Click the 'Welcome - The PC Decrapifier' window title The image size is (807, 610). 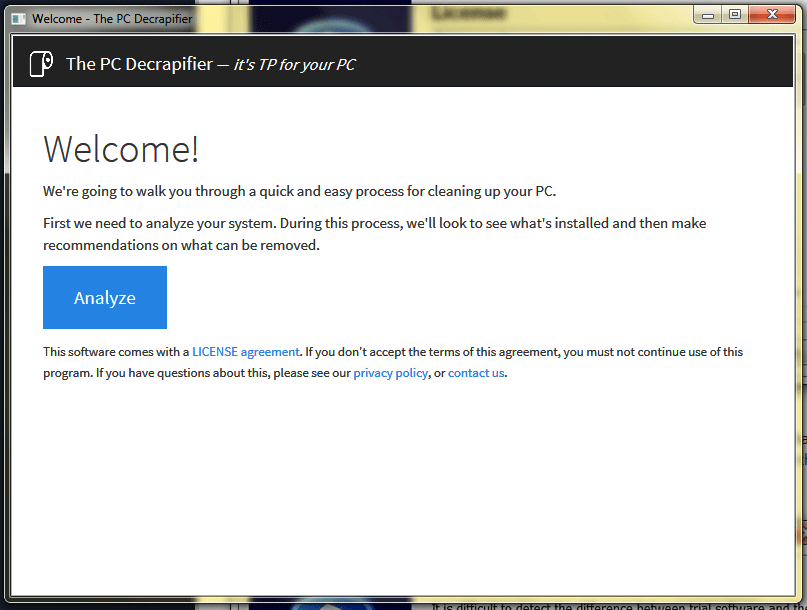112,19
